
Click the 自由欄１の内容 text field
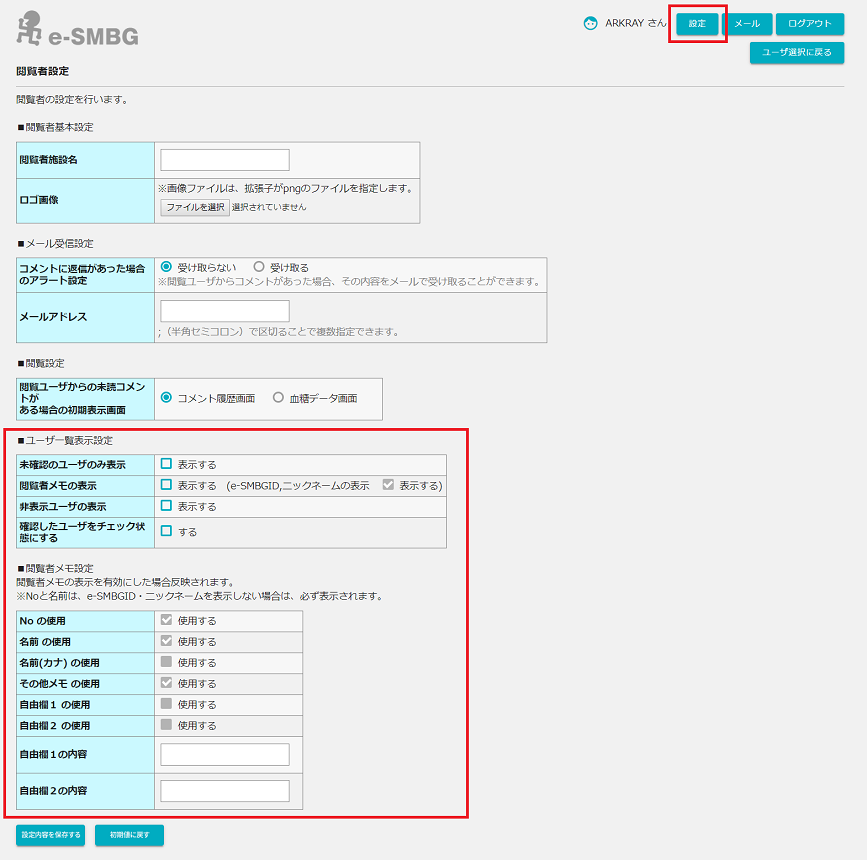coord(225,754)
